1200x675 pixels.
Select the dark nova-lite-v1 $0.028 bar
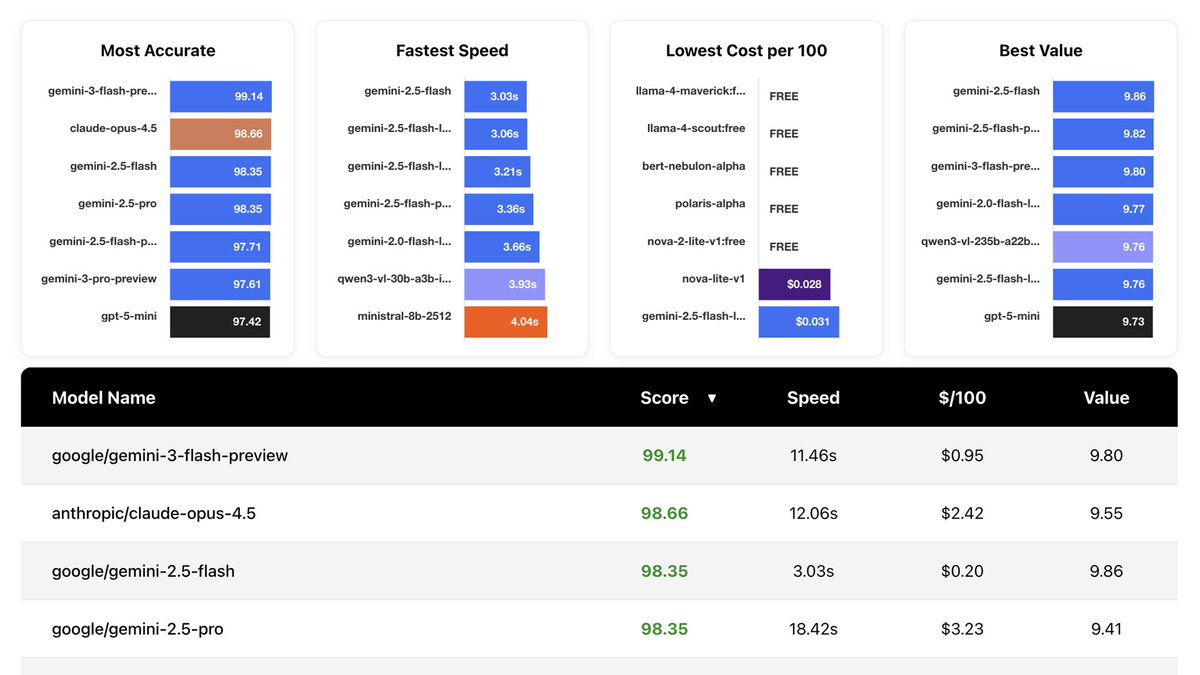795,284
